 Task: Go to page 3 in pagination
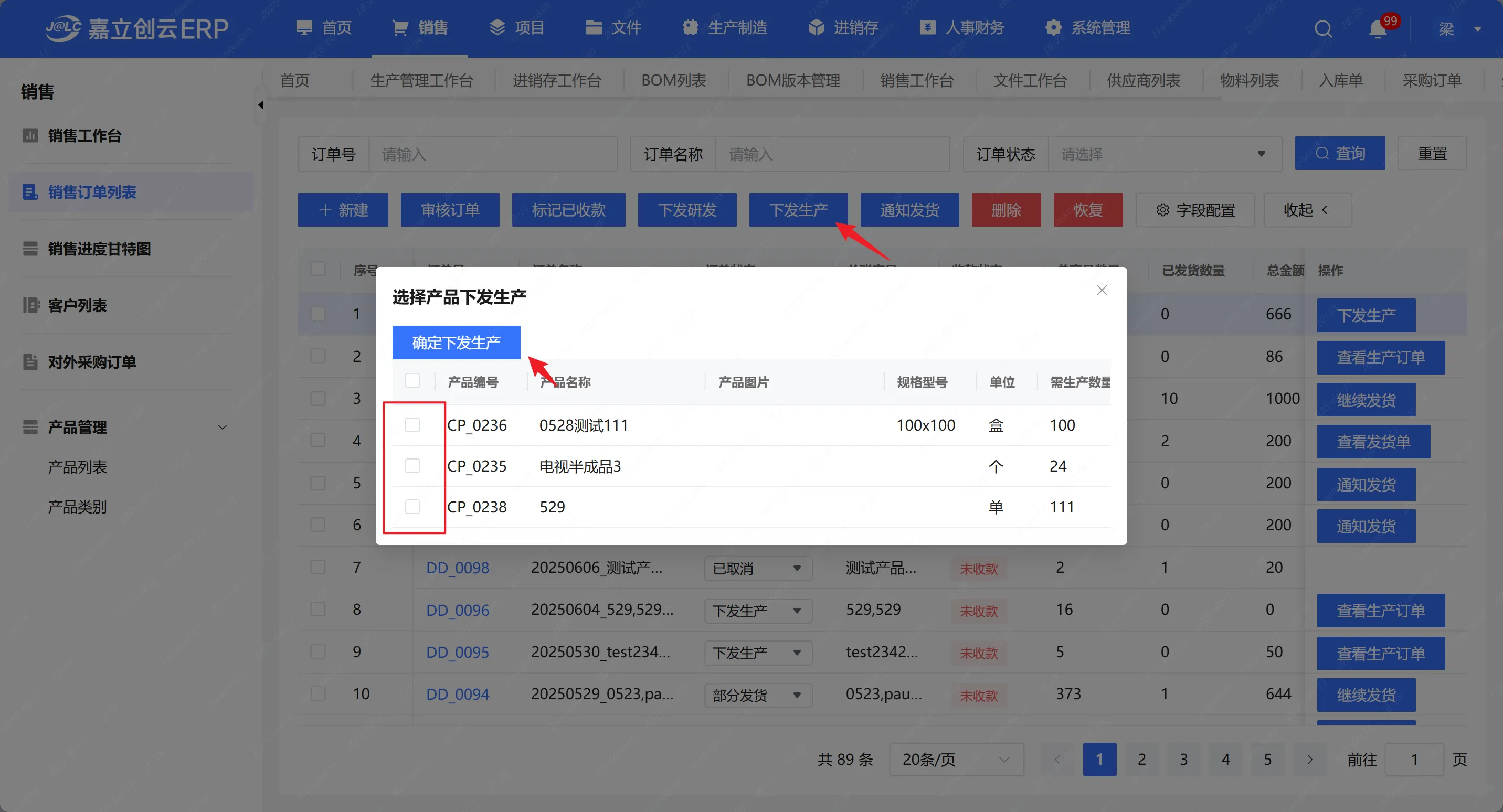[x=1183, y=759]
